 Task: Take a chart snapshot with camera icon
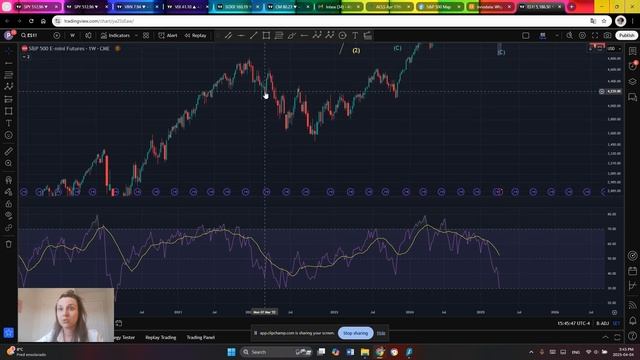(608, 36)
